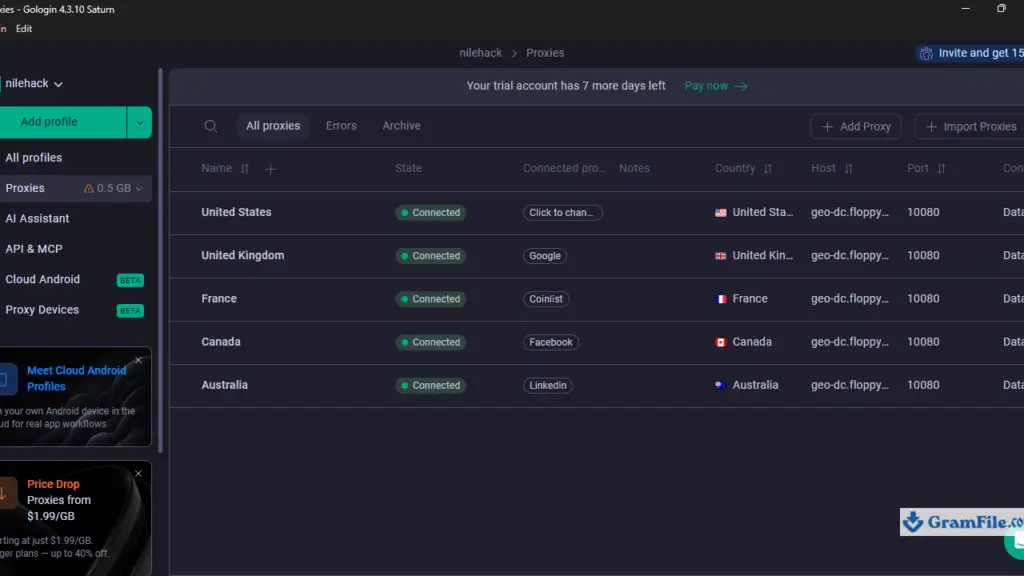This screenshot has height=576, width=1024.
Task: Restore the Gologin window size
Action: coord(1001,8)
